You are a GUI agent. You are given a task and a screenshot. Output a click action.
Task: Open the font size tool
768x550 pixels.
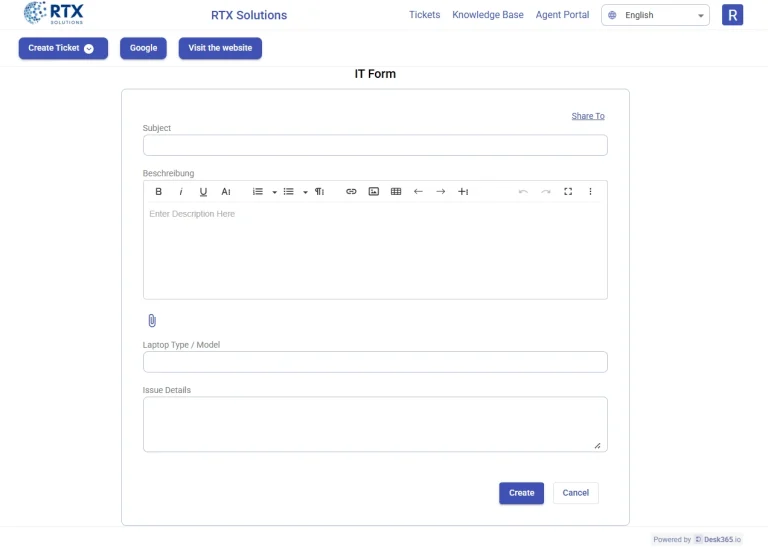tap(226, 191)
